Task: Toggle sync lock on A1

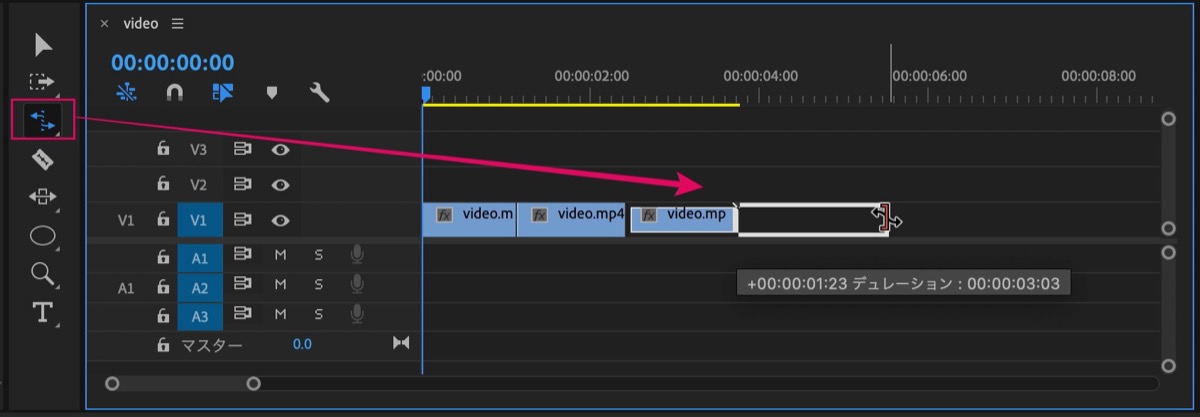Action: point(242,256)
